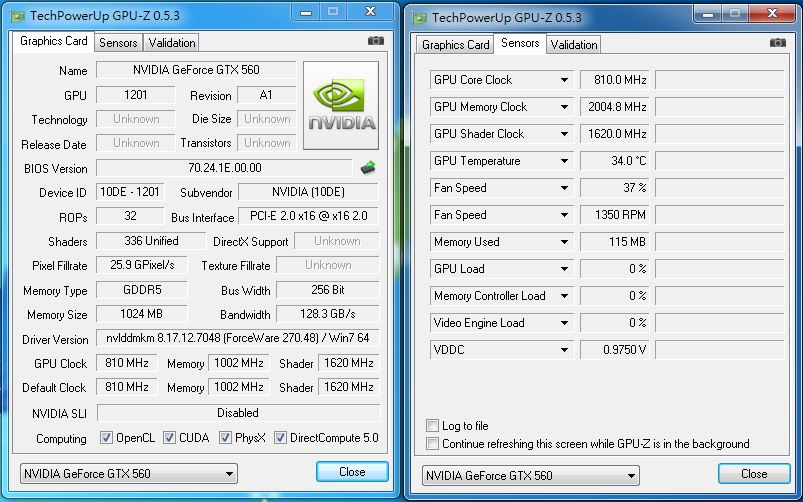Open the GPU Temperature sensor dropdown

(564, 161)
